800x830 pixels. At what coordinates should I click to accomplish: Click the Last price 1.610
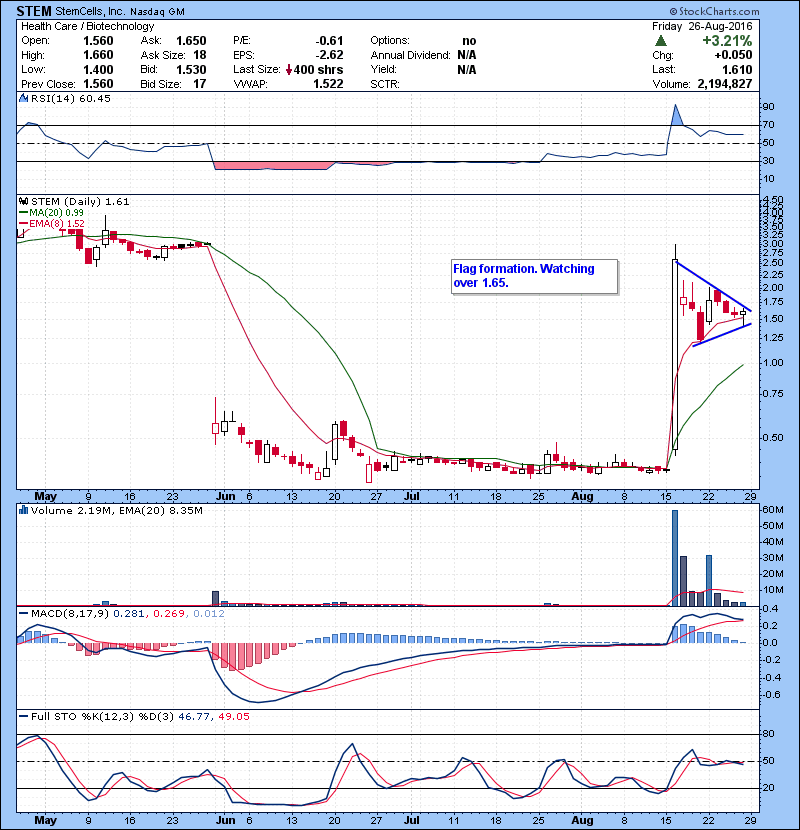pyautogui.click(x=738, y=69)
